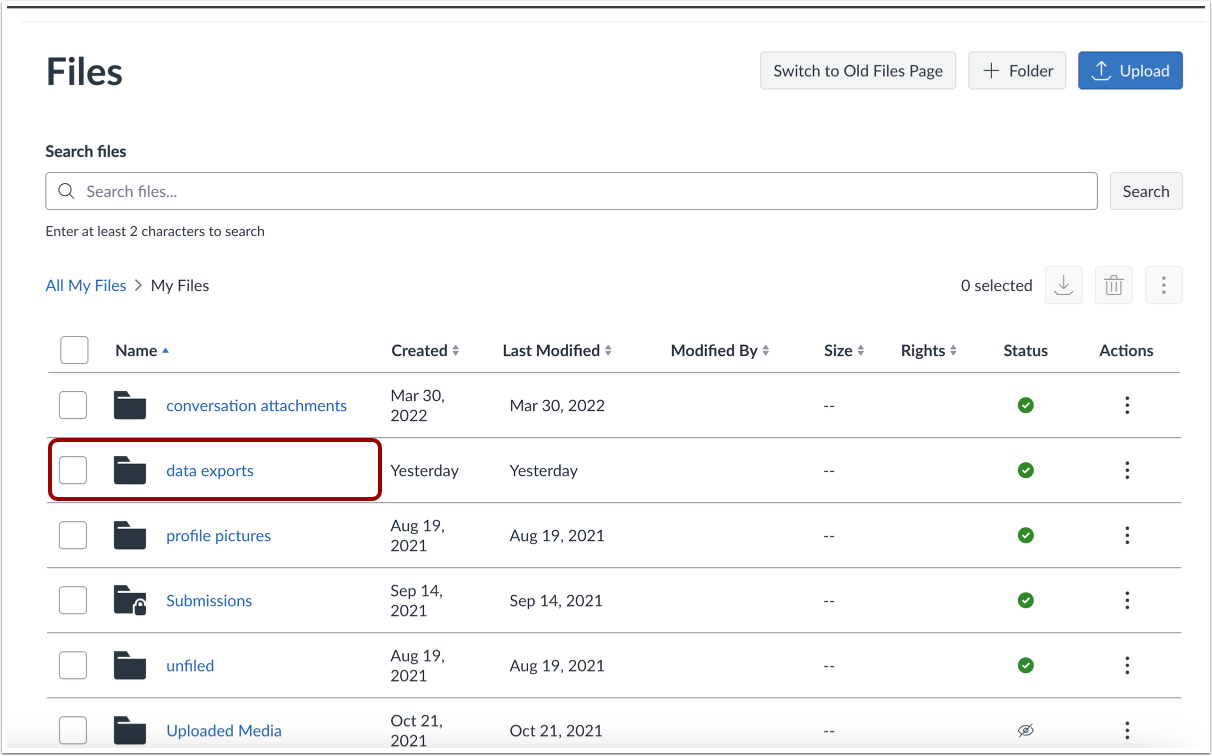This screenshot has width=1212, height=756.
Task: Select the Submissions row checkbox
Action: [x=73, y=600]
